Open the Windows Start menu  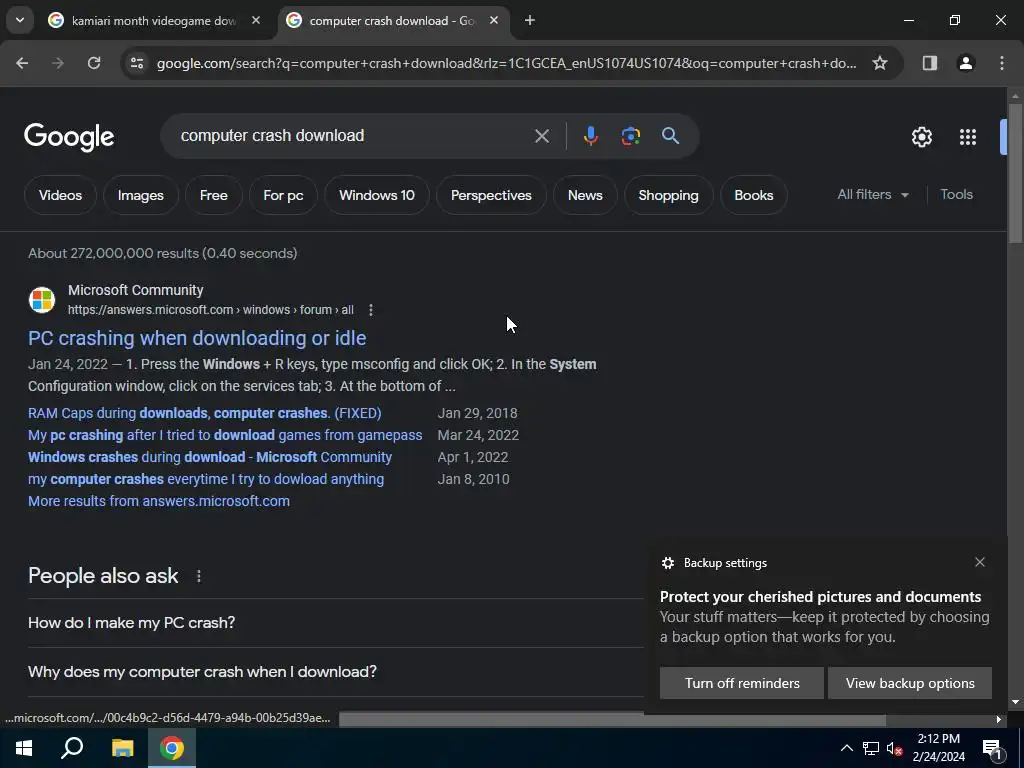pyautogui.click(x=24, y=748)
